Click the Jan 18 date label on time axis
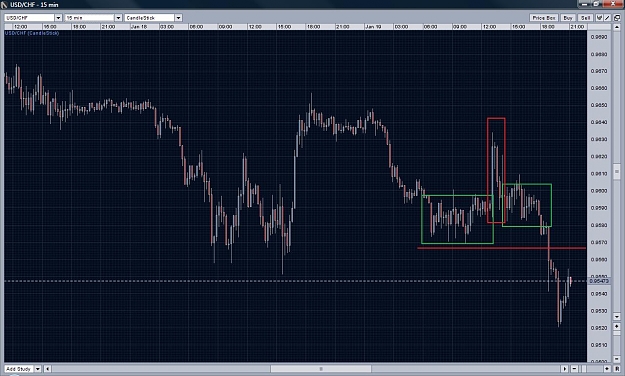Image resolution: width=625 pixels, height=376 pixels. [x=139, y=27]
